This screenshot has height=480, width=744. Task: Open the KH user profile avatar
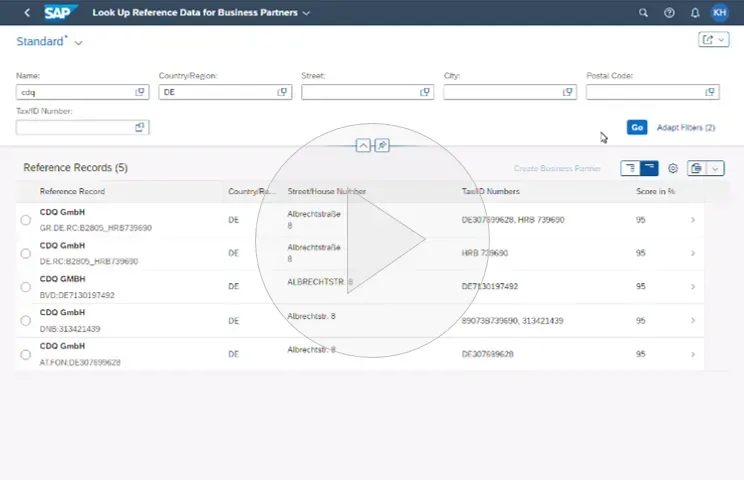pos(719,12)
